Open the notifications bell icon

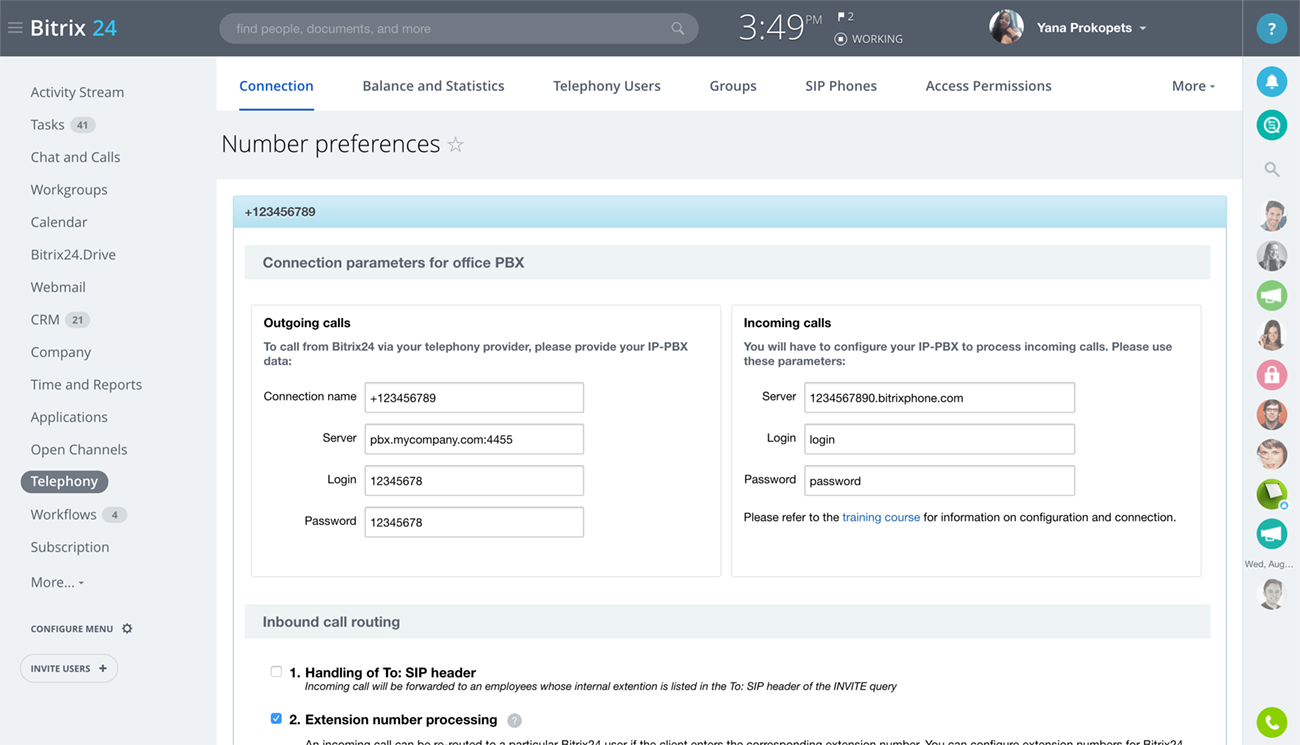[1271, 82]
